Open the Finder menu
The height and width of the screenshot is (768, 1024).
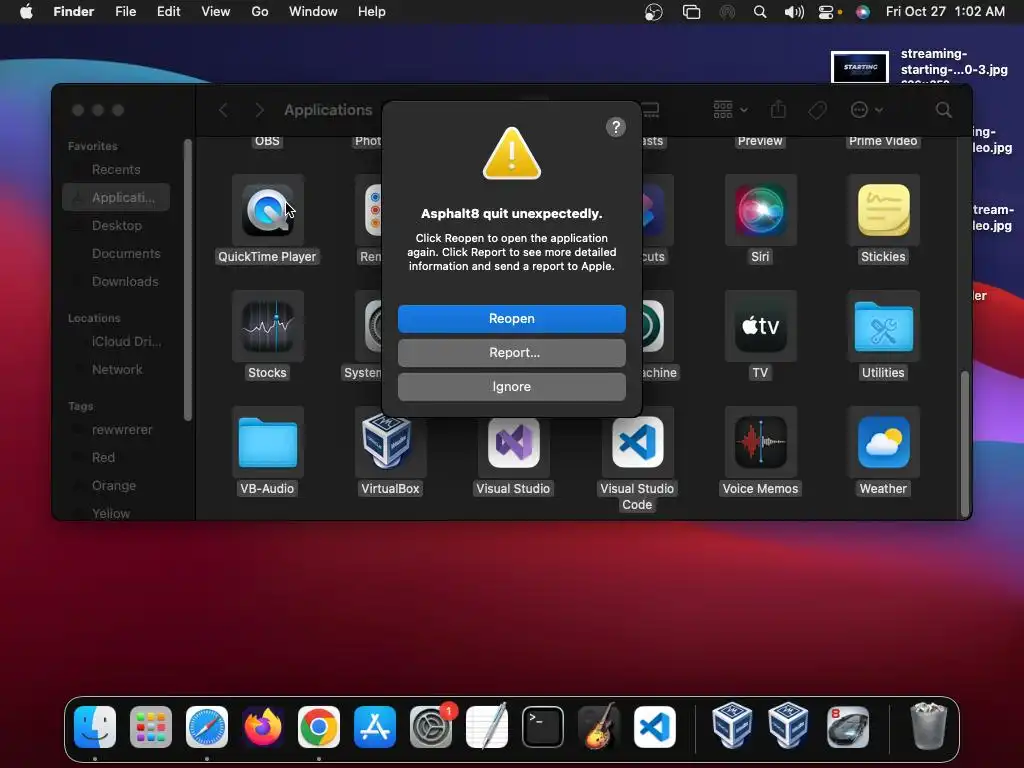click(x=73, y=12)
